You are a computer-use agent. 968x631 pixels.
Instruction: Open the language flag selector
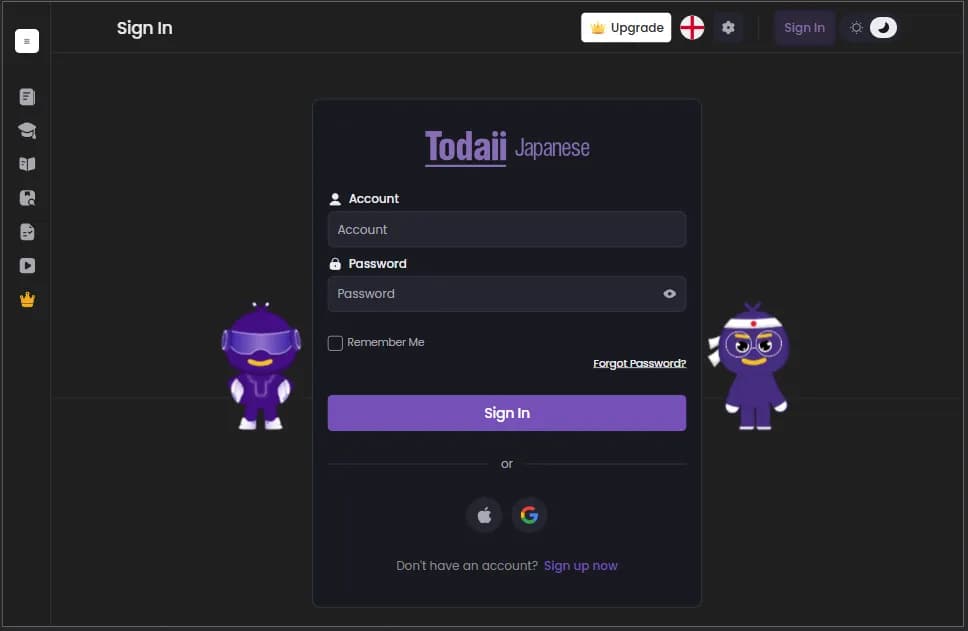(x=692, y=28)
